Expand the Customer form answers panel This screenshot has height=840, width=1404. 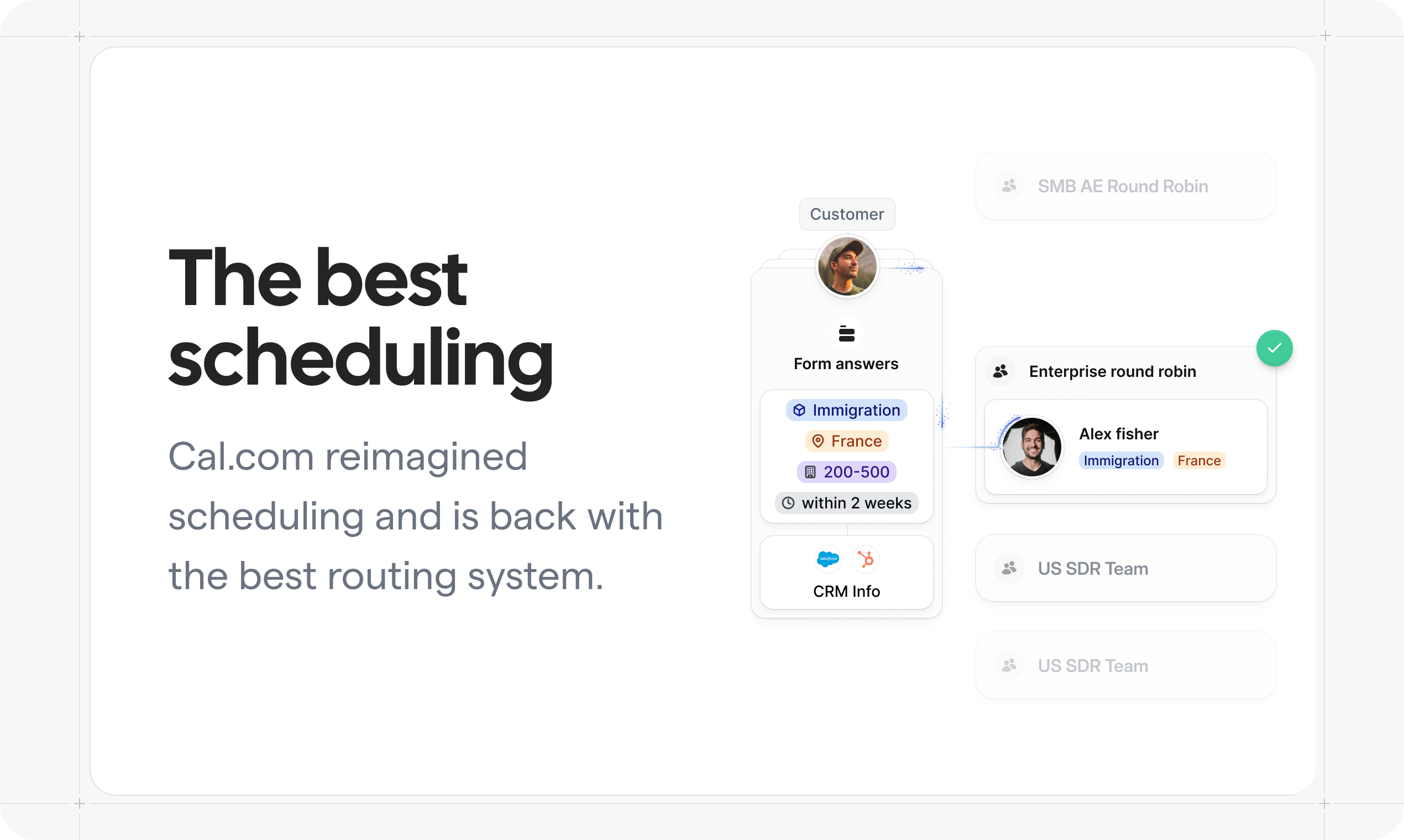point(845,349)
